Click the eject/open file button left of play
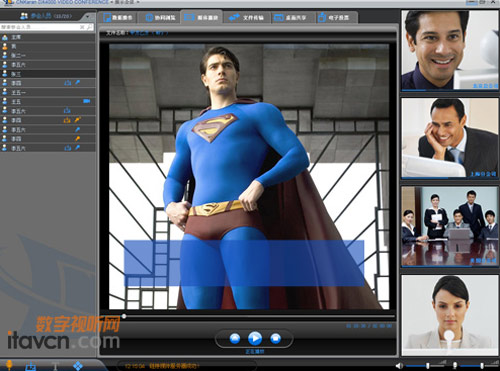 coord(235,338)
